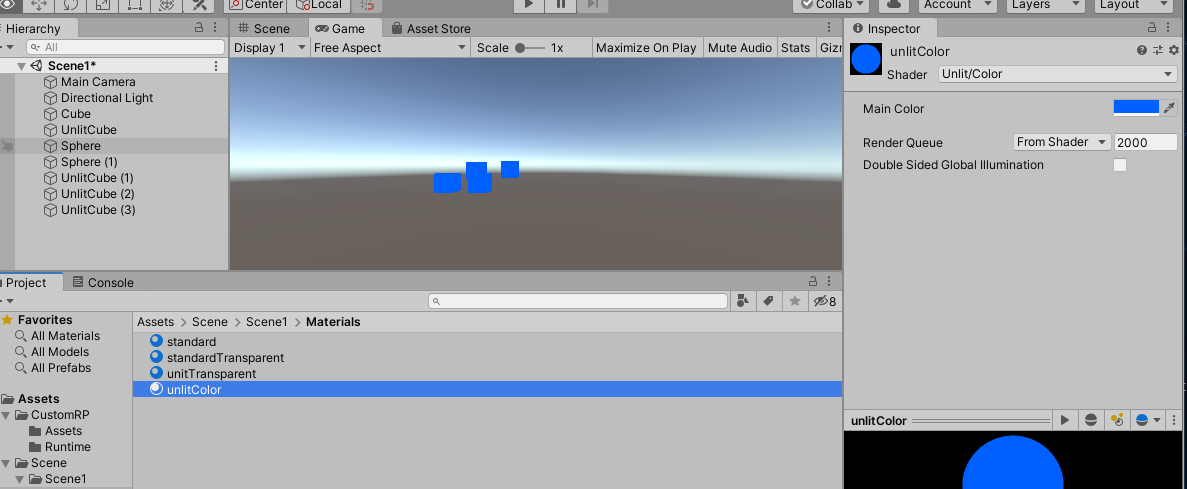Open the cloud services button
Image resolution: width=1187 pixels, height=489 pixels.
[x=902, y=5]
